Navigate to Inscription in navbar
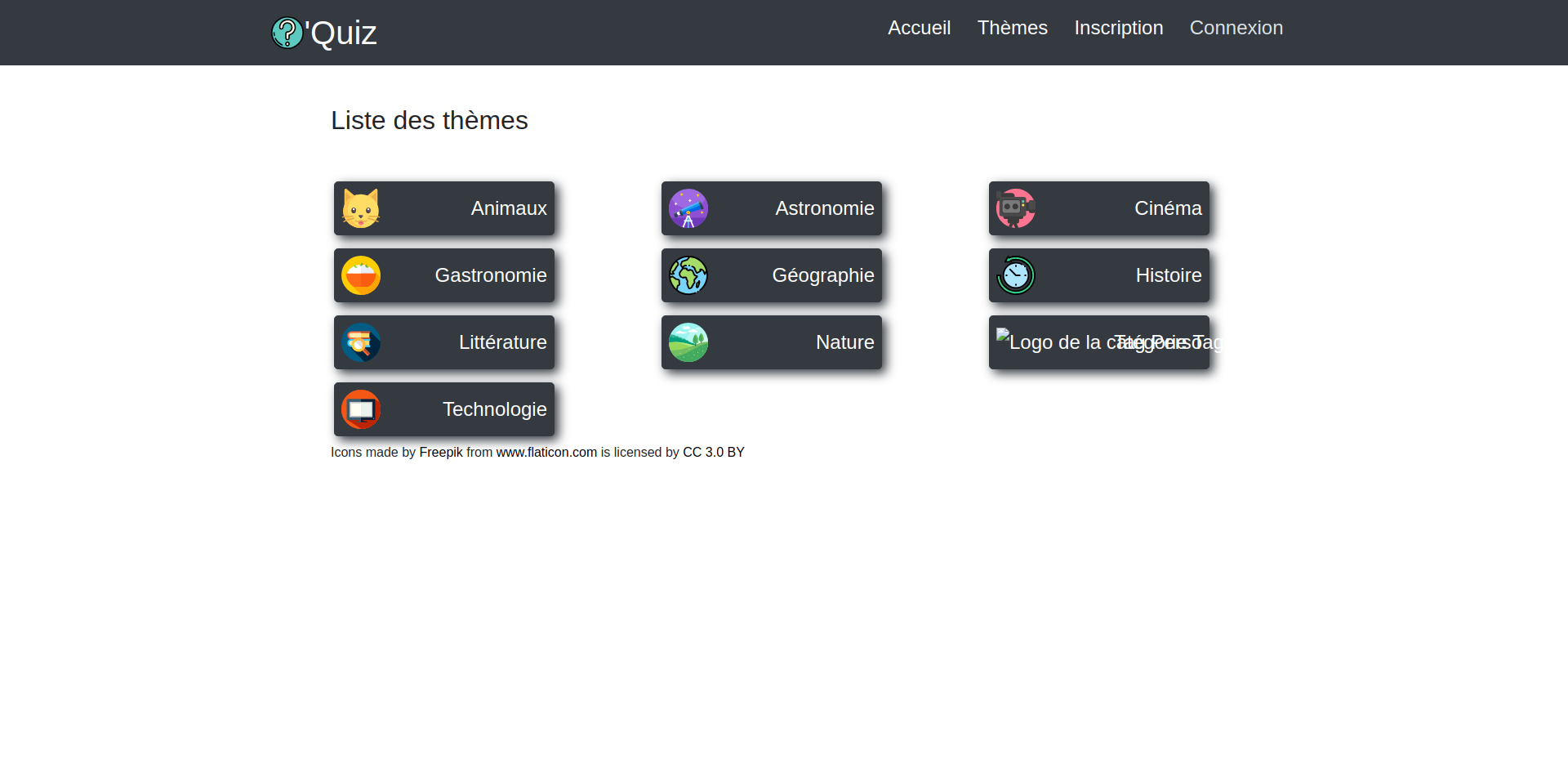The image size is (1568, 777). click(1118, 28)
